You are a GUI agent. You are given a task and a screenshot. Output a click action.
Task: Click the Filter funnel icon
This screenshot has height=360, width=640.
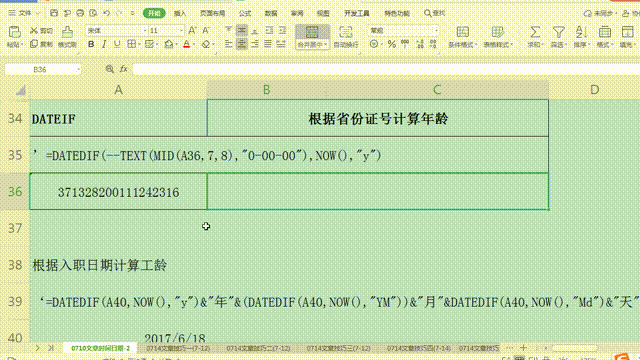coord(558,32)
